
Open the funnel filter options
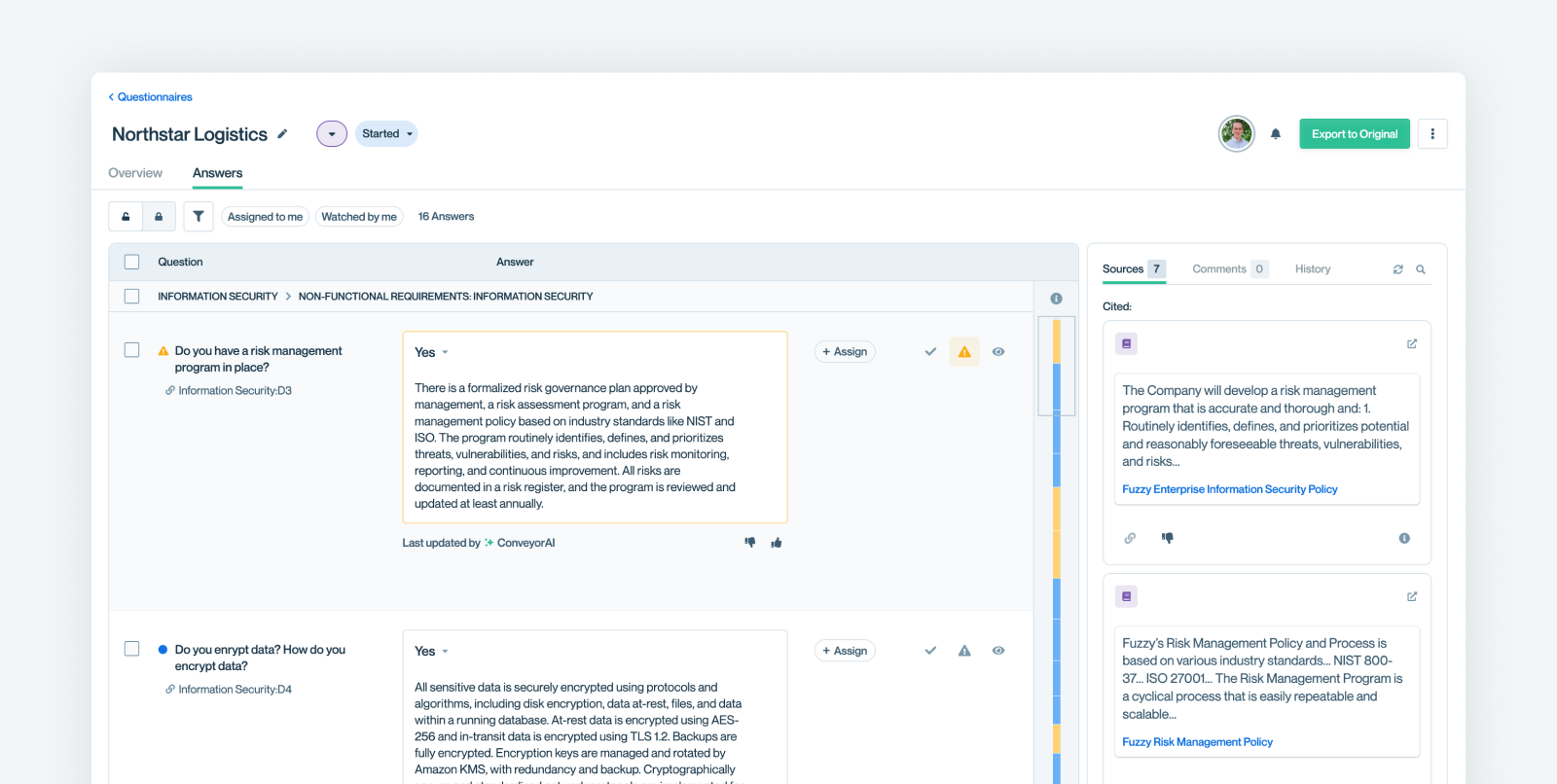coord(199,217)
